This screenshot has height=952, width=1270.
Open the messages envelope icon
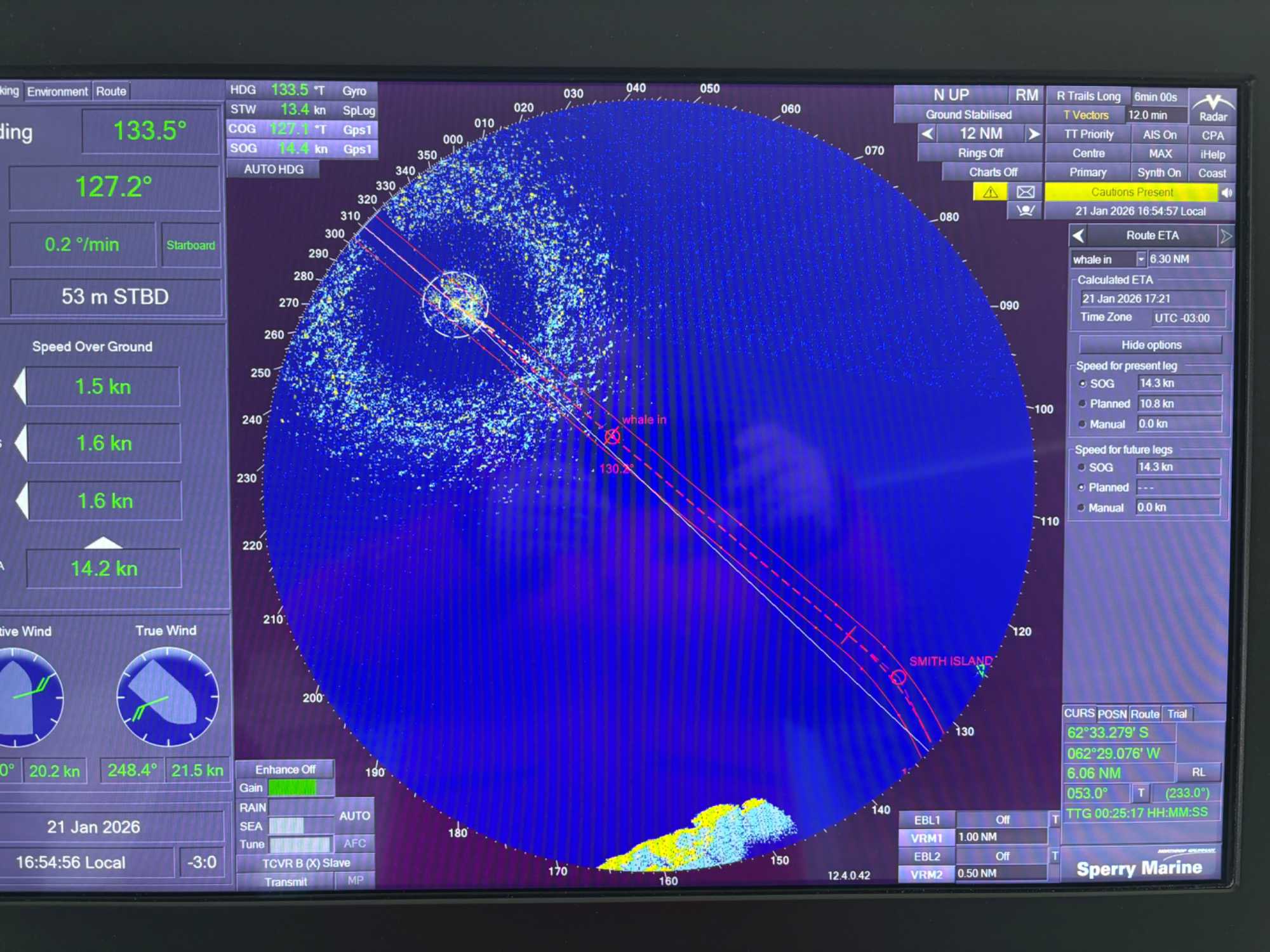1025,192
